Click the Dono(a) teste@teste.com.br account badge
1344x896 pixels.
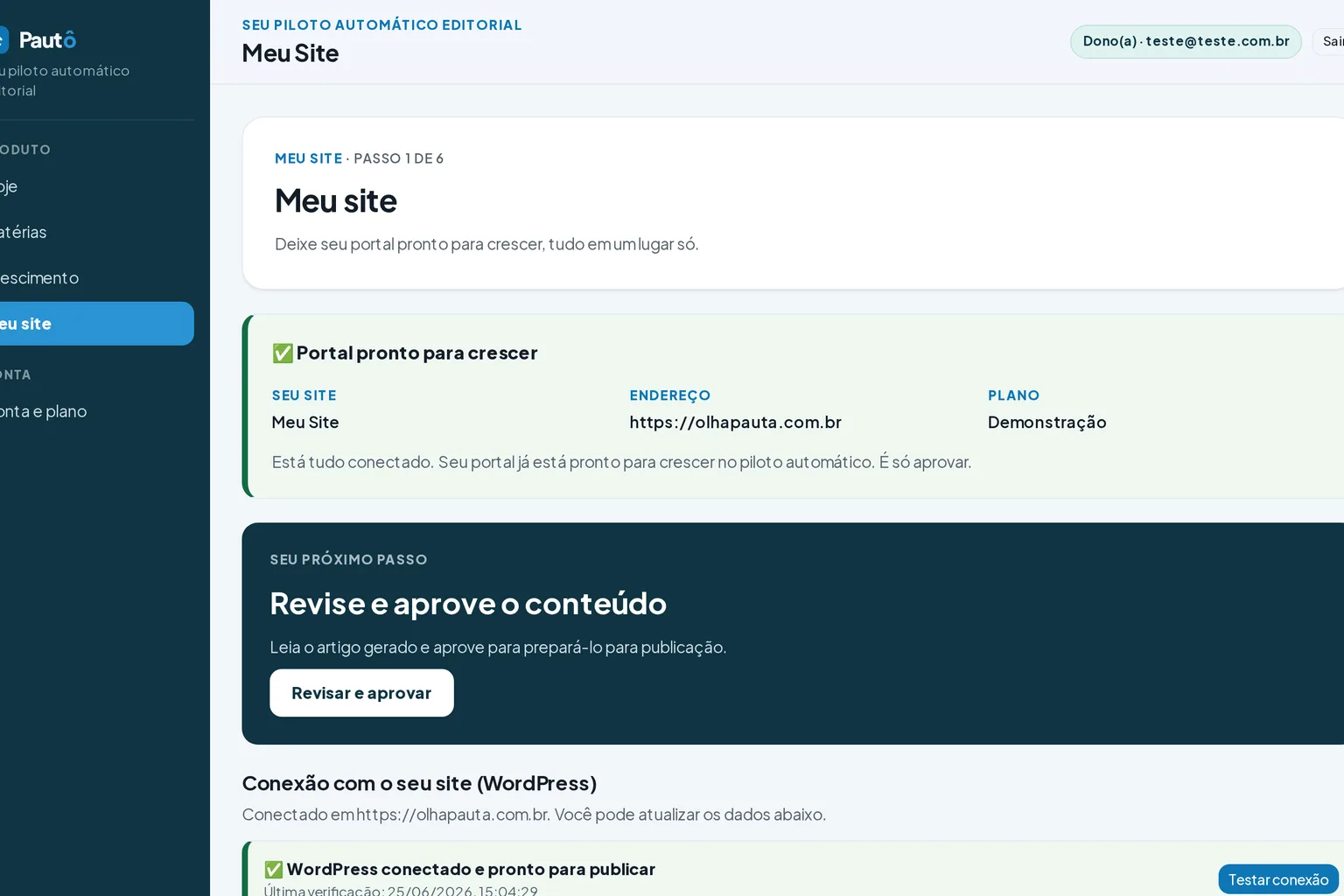(1186, 41)
